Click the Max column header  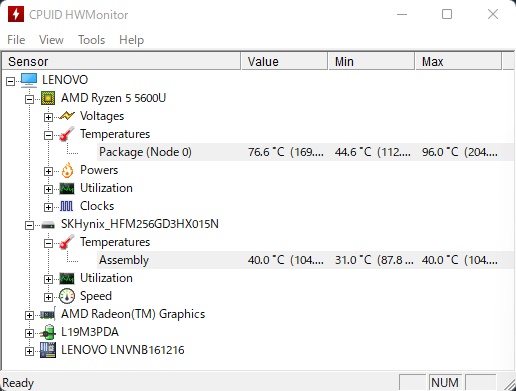coord(458,62)
